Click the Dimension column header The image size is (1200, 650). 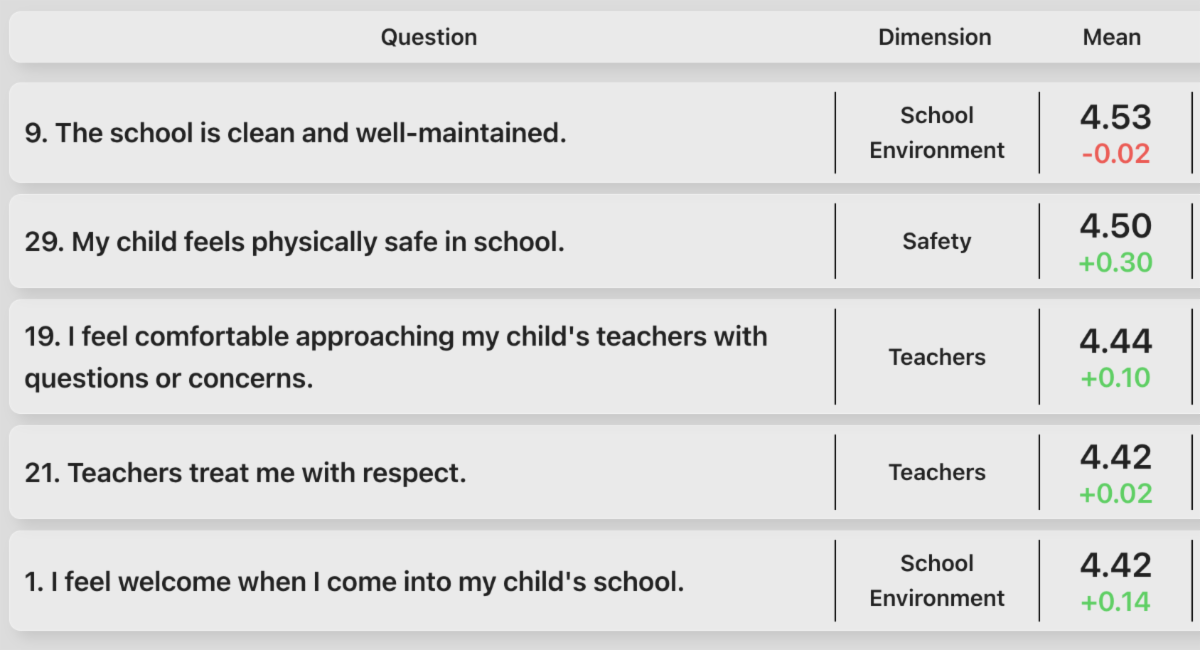(x=935, y=38)
